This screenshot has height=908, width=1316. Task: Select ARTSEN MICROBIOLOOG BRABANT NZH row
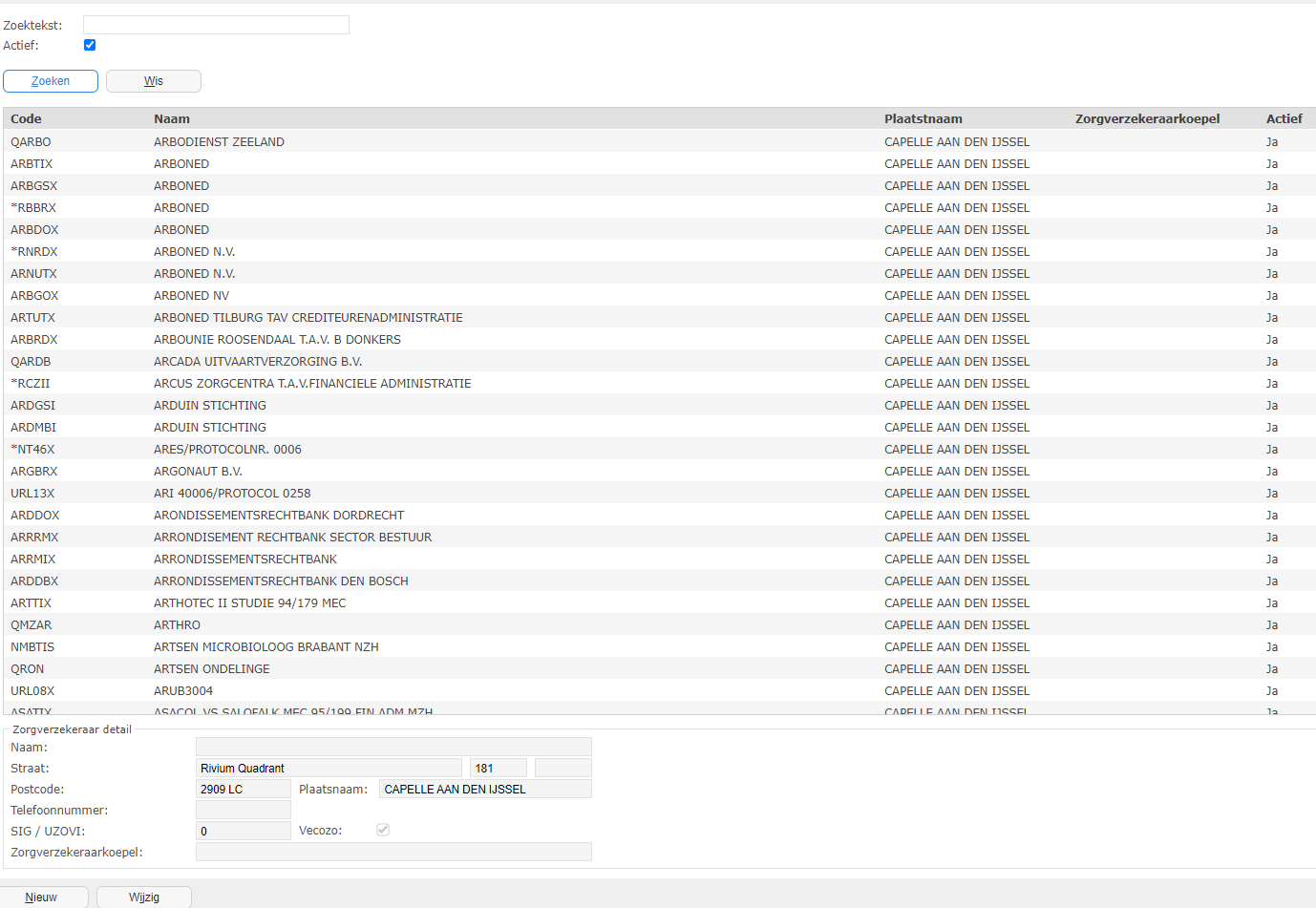point(659,646)
